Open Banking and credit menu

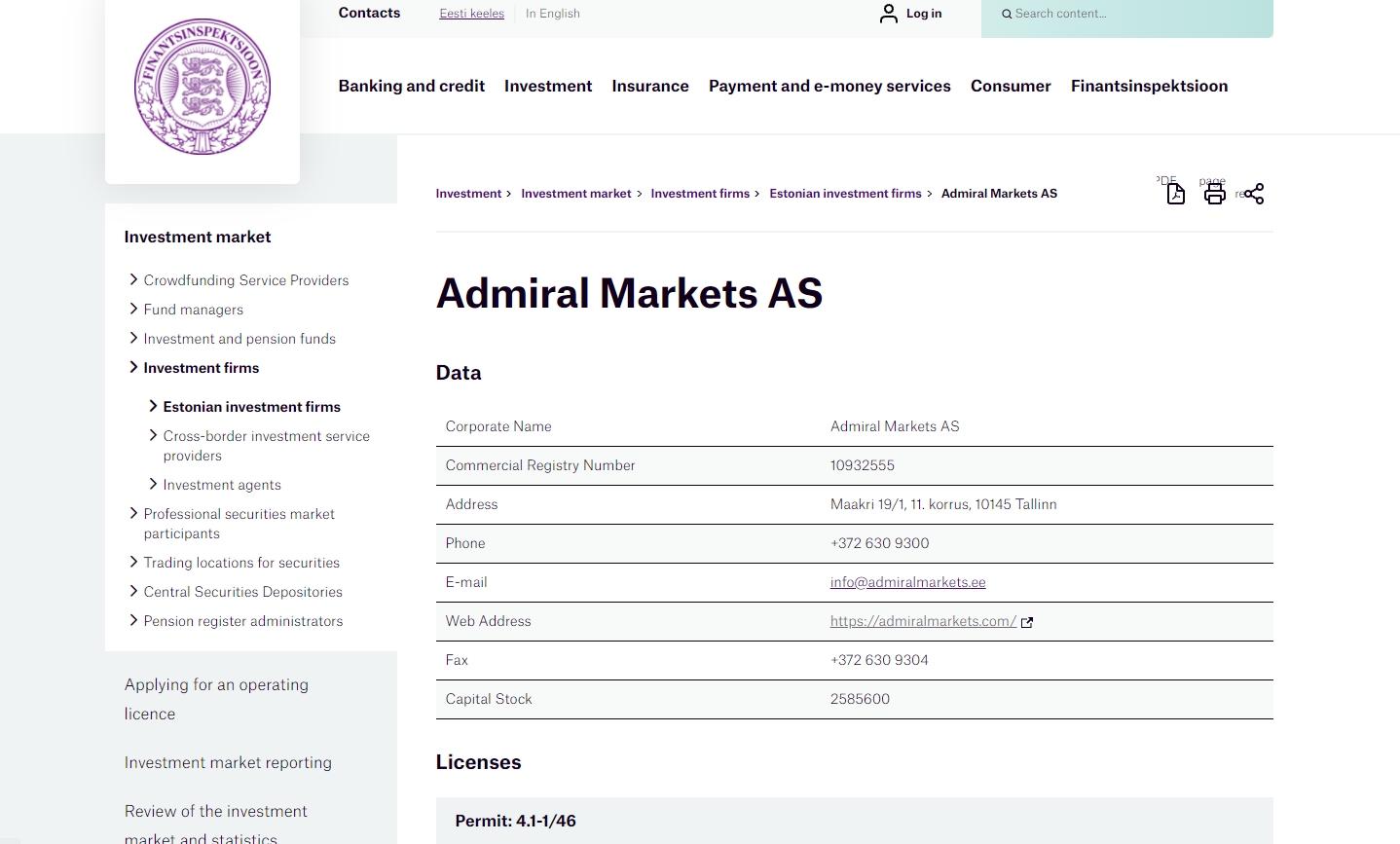(x=411, y=86)
